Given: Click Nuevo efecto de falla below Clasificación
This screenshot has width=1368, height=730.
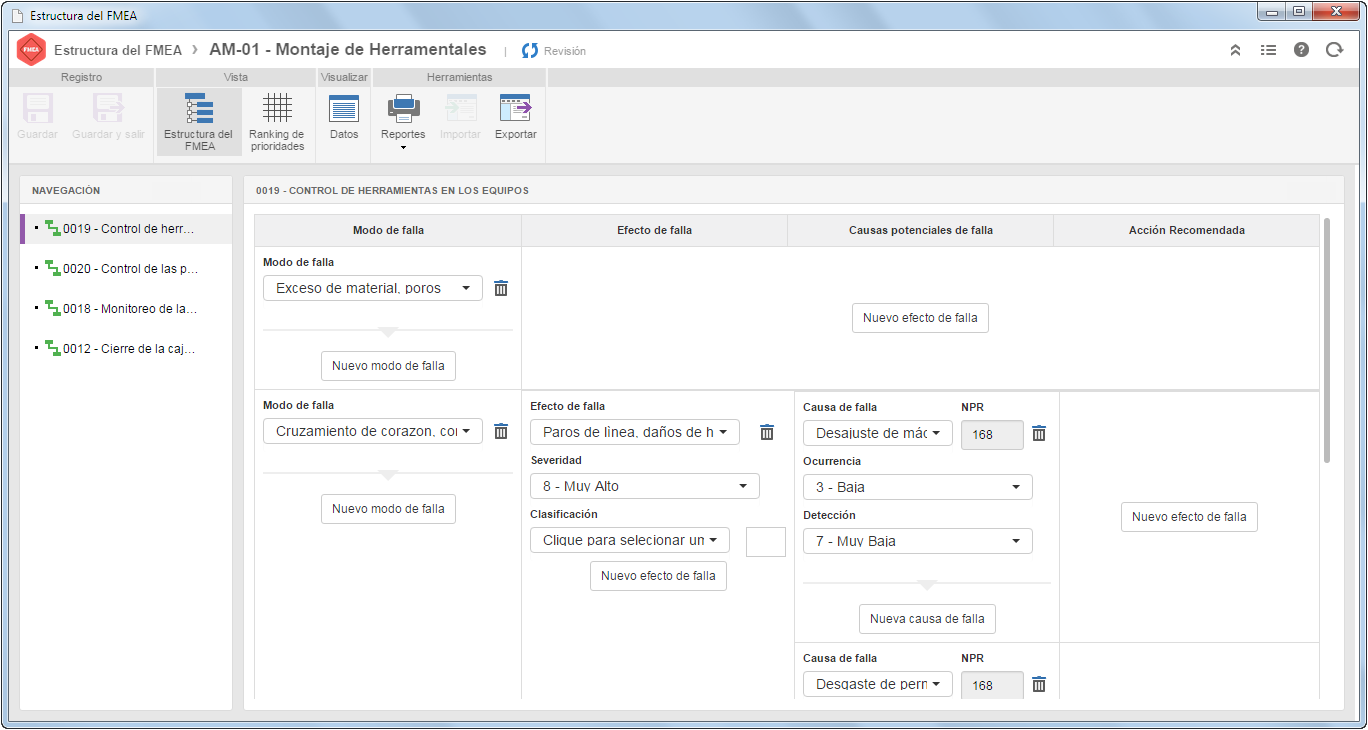Looking at the screenshot, I should [658, 576].
